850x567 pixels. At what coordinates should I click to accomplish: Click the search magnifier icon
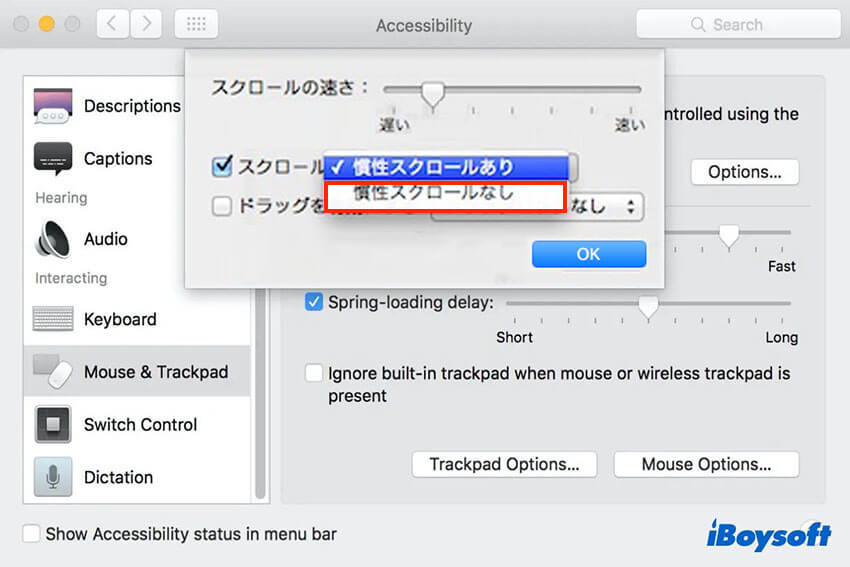tap(698, 25)
